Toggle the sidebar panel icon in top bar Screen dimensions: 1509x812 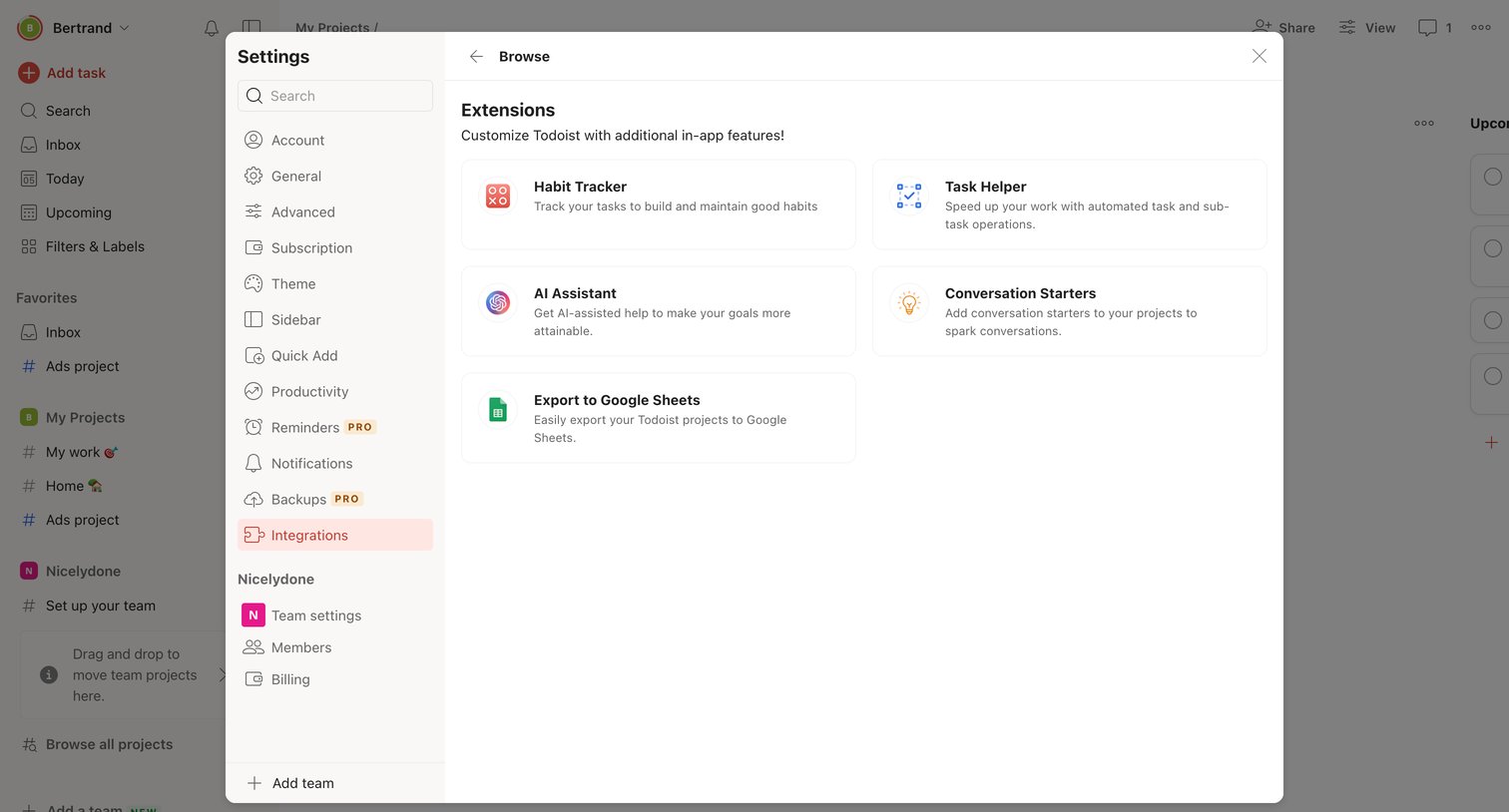pos(251,28)
